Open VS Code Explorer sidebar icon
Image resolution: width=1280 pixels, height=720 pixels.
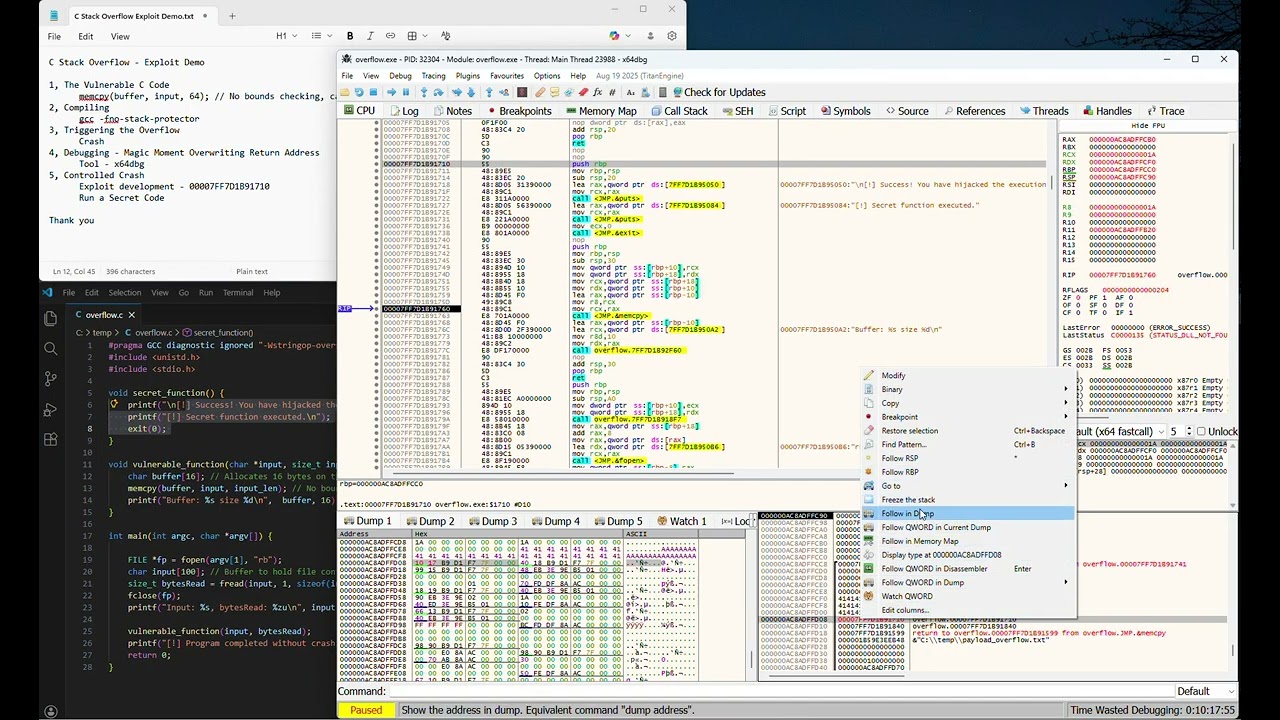click(x=51, y=318)
